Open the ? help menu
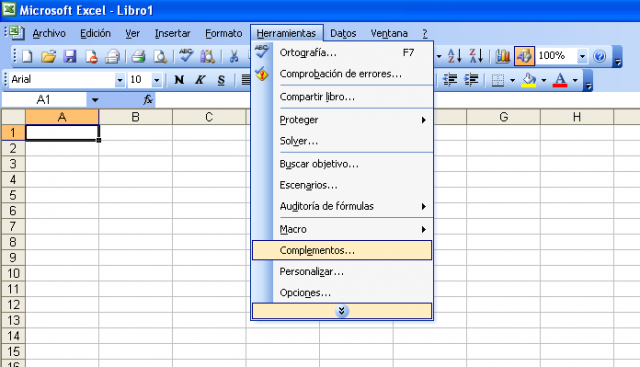 pos(424,33)
